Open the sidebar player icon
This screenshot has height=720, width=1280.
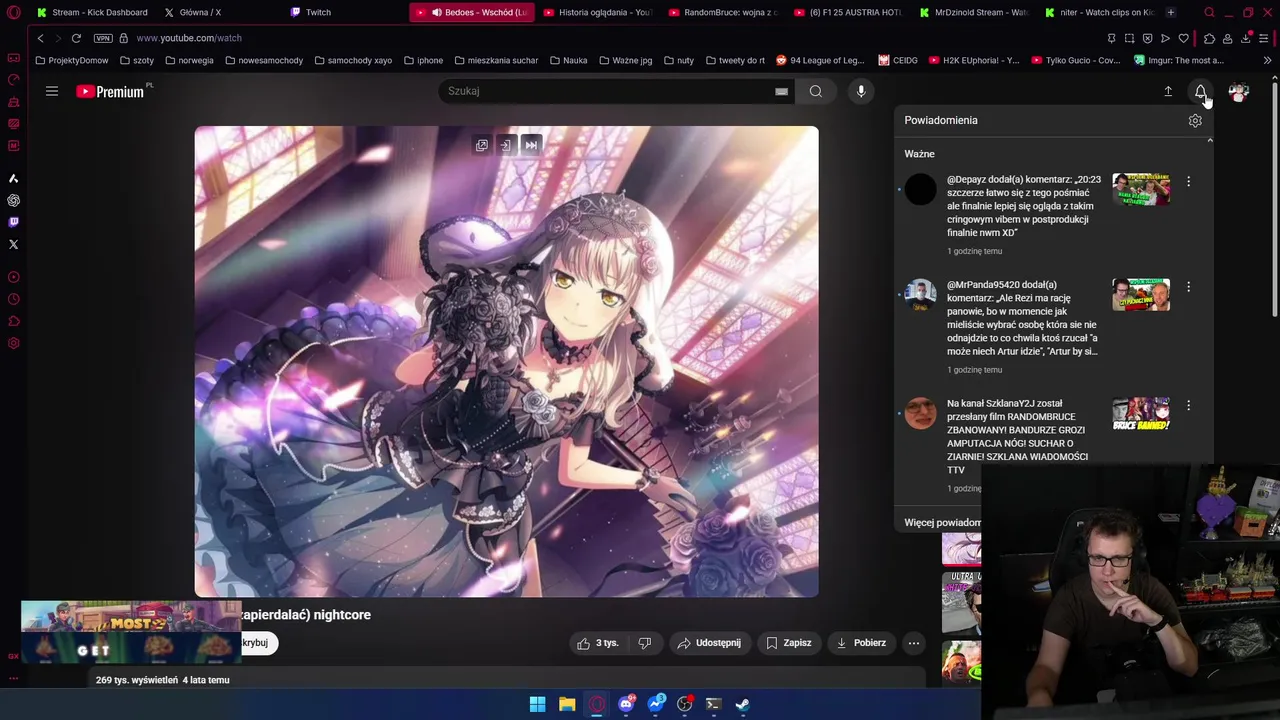tap(13, 277)
